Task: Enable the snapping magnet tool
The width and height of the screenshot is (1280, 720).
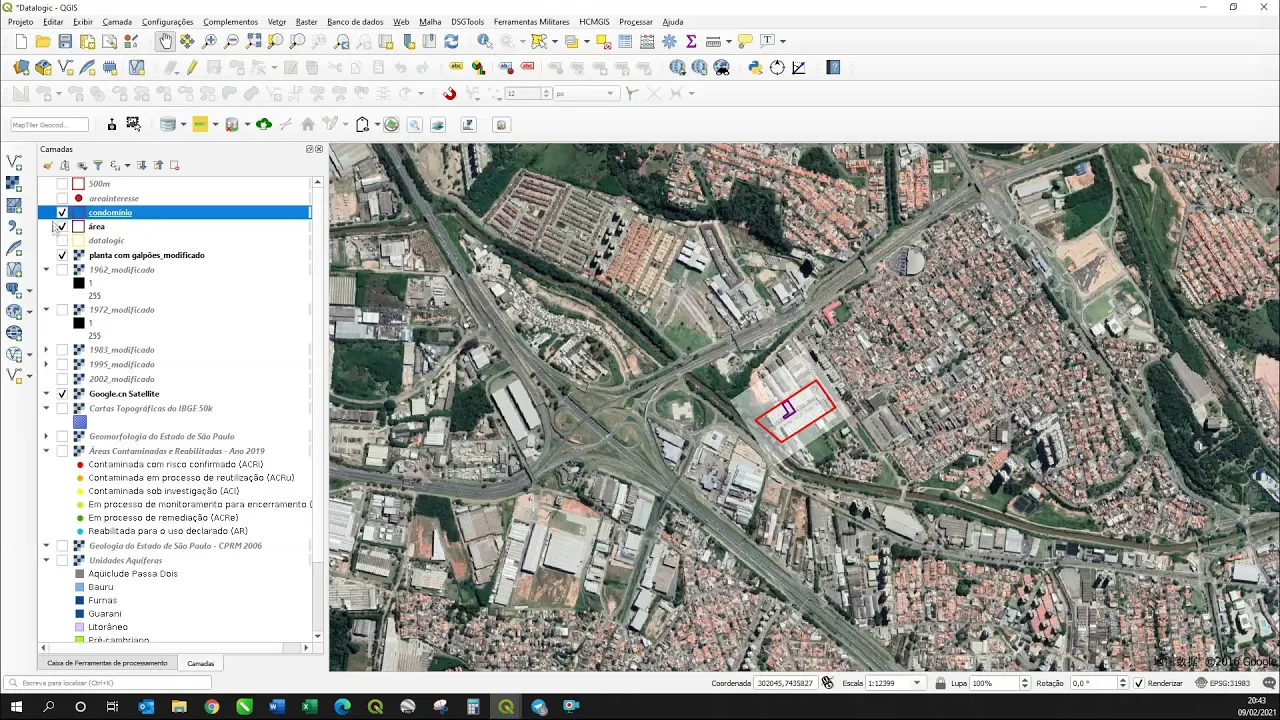Action: tap(449, 93)
